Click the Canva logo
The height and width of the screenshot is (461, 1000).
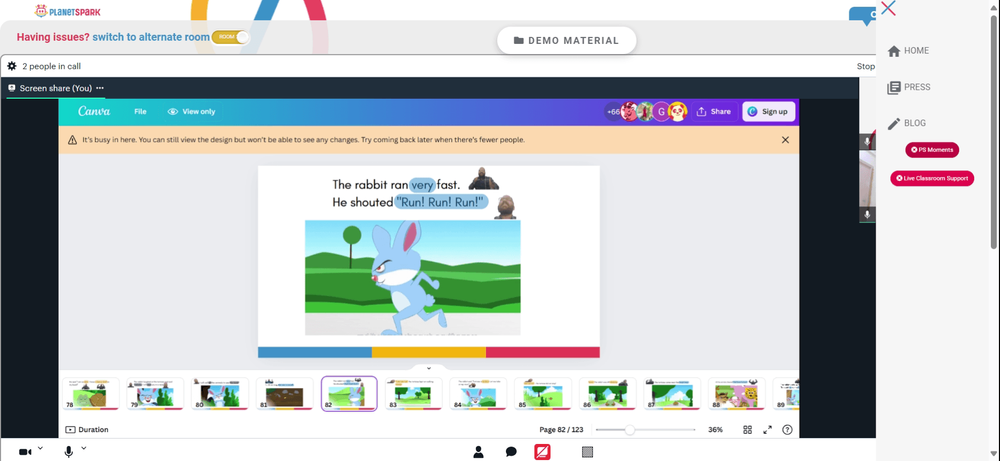pyautogui.click(x=94, y=112)
